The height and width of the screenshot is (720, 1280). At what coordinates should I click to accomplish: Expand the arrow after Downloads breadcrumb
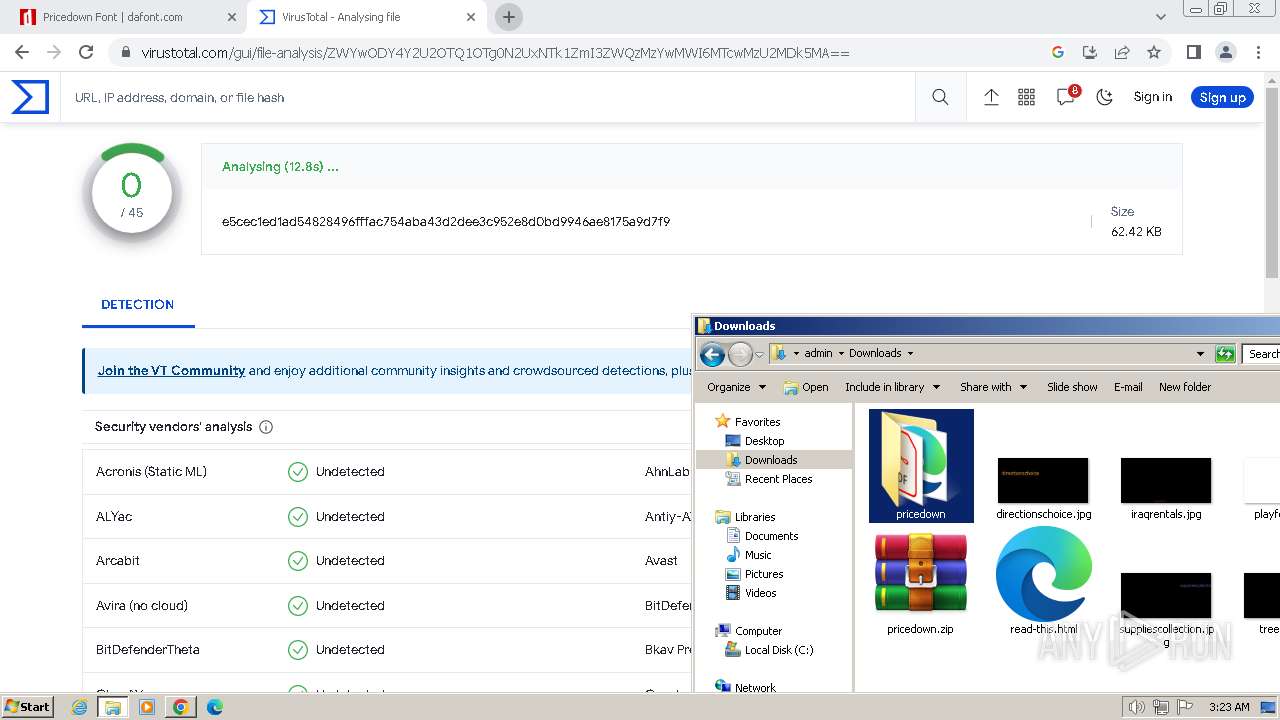(x=910, y=353)
